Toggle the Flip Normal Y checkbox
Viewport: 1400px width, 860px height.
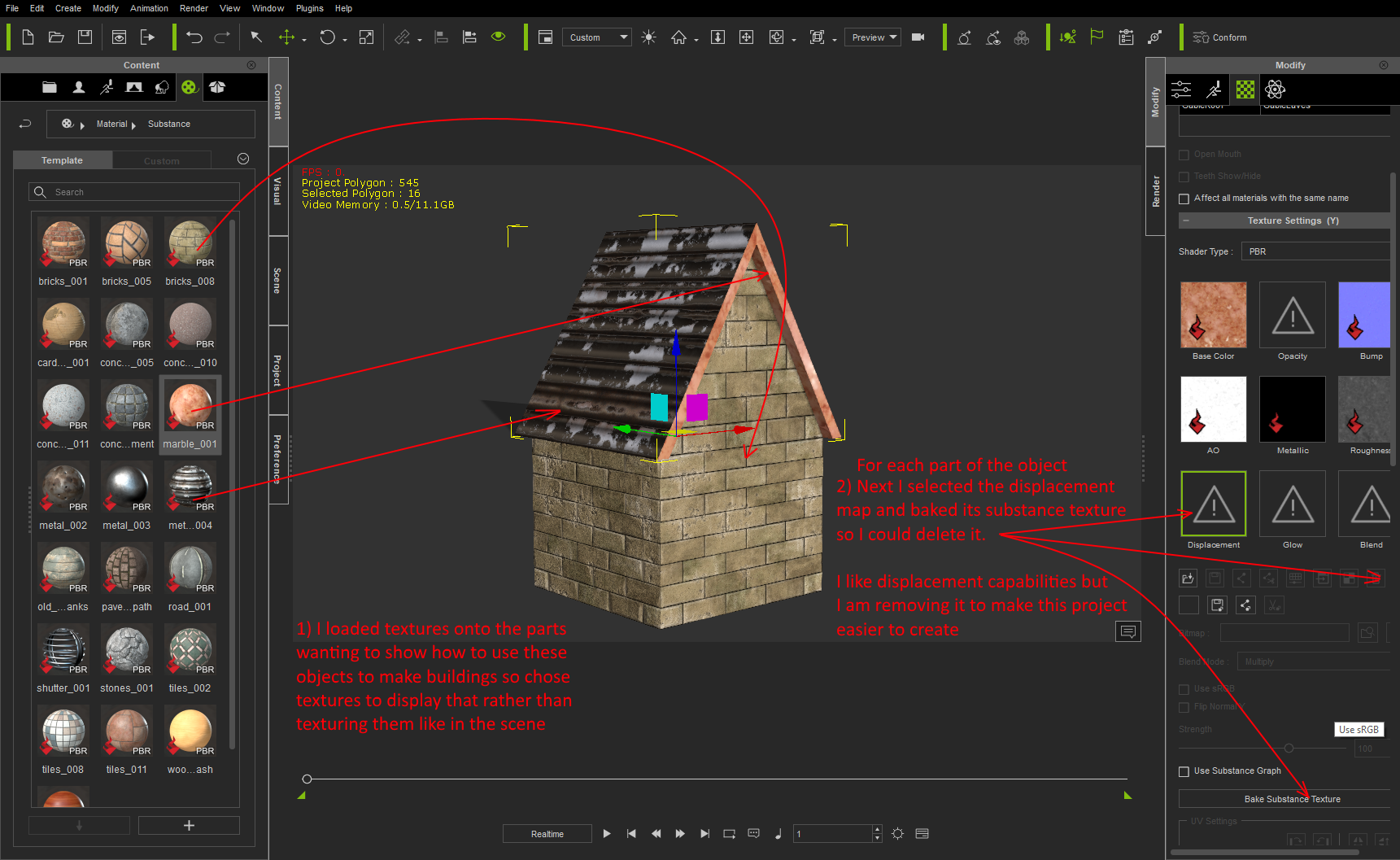coord(1184,707)
